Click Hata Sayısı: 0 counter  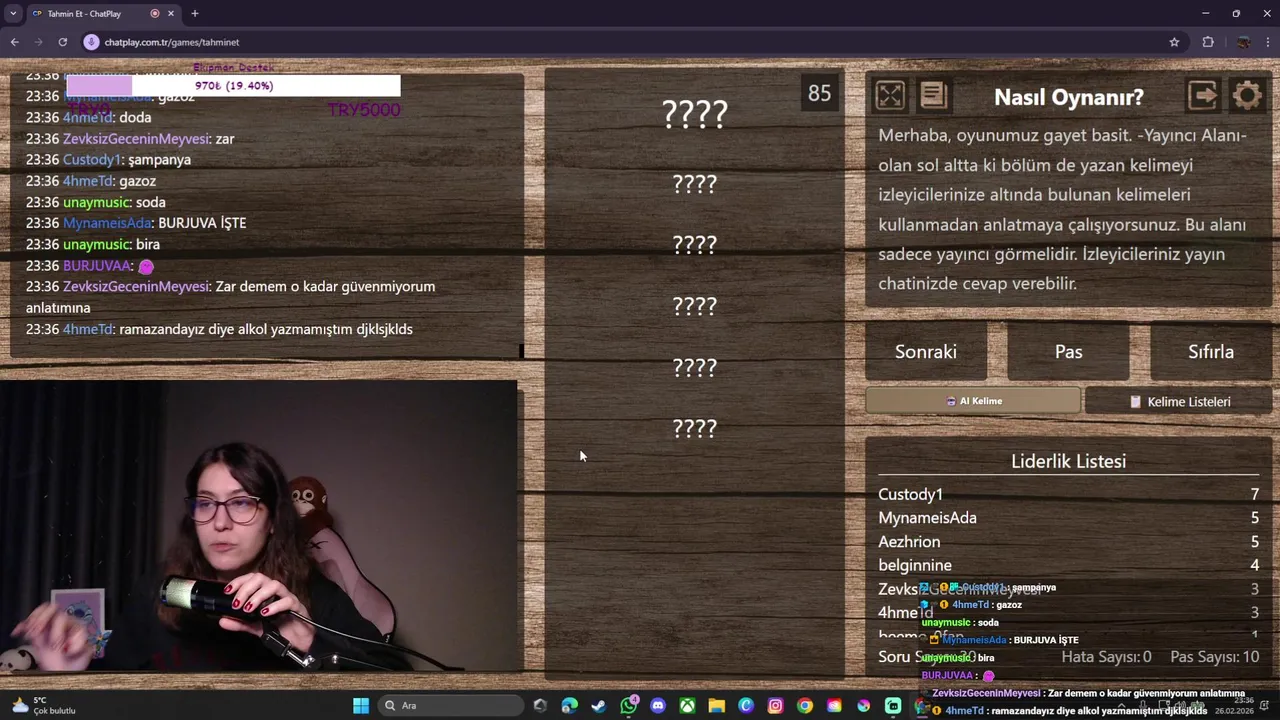[x=1106, y=657]
